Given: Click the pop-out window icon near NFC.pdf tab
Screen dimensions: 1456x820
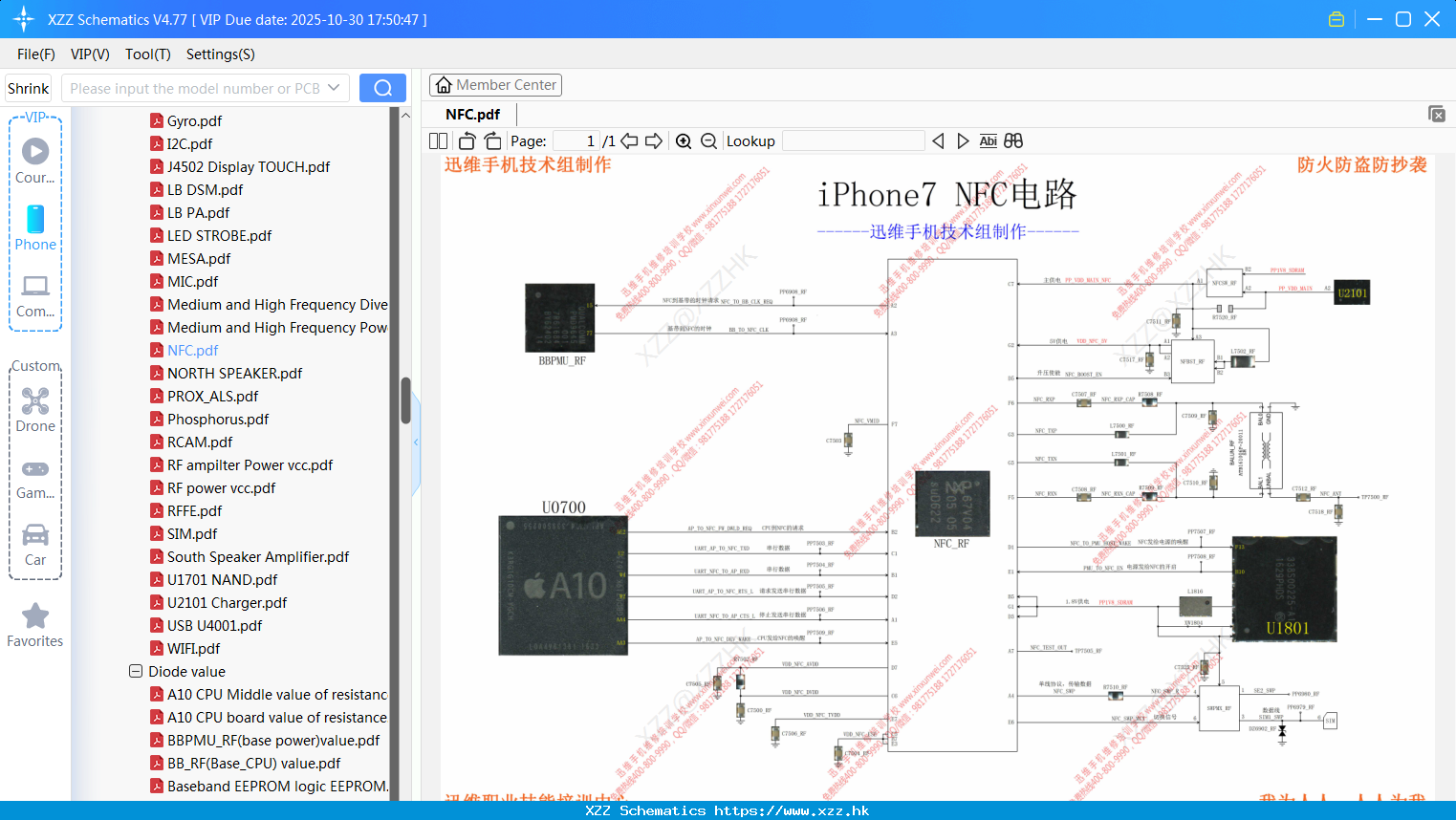Looking at the screenshot, I should pos(1437,114).
